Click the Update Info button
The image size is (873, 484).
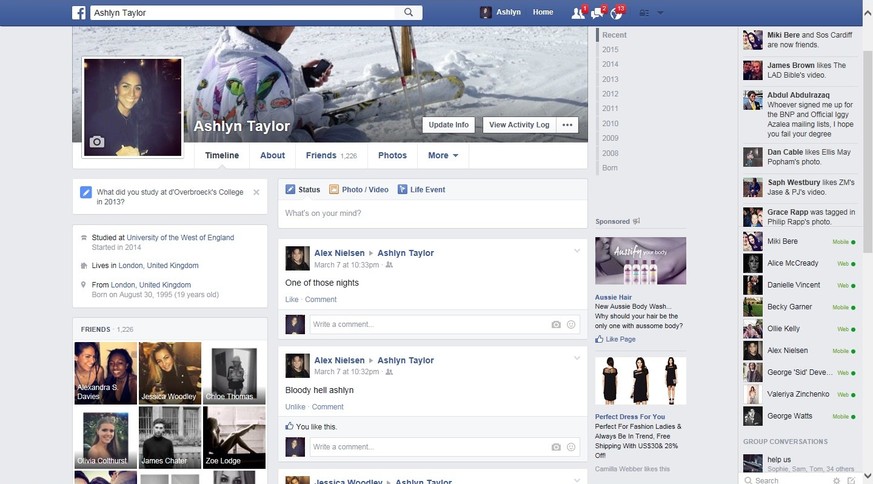pos(448,125)
